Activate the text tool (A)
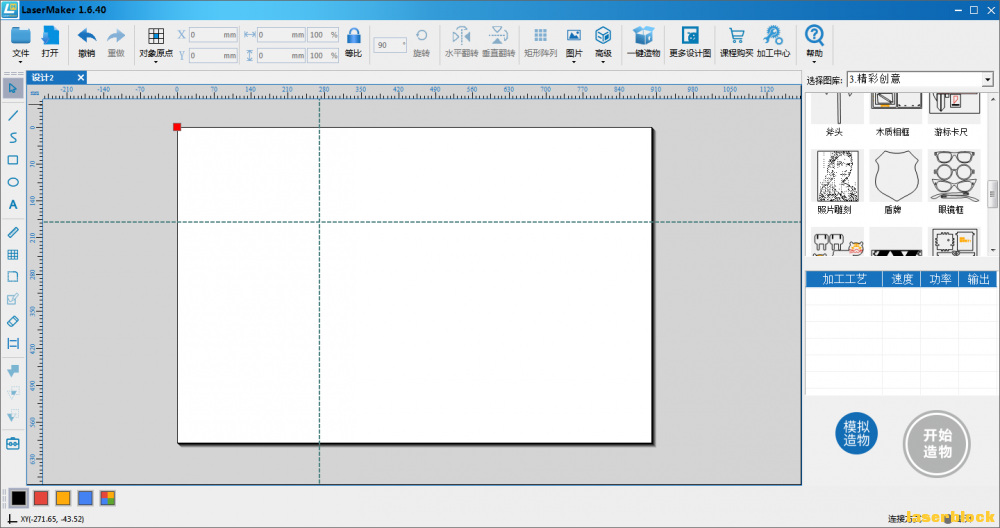 click(x=13, y=205)
